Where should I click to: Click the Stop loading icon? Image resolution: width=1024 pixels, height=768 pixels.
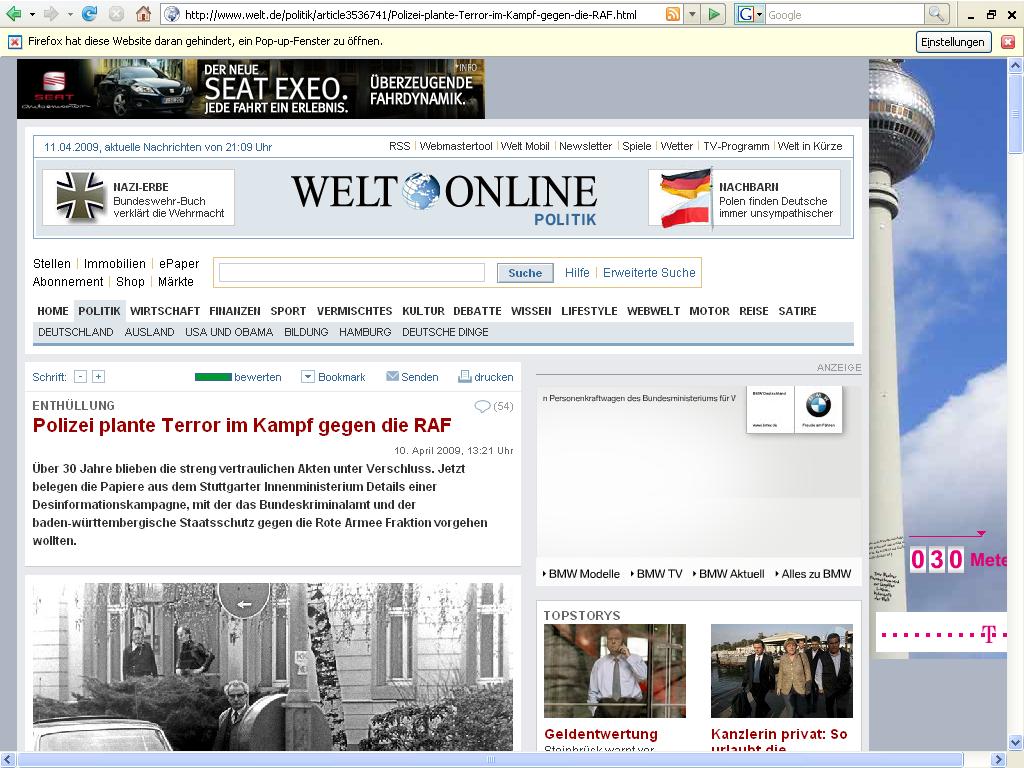coord(116,14)
